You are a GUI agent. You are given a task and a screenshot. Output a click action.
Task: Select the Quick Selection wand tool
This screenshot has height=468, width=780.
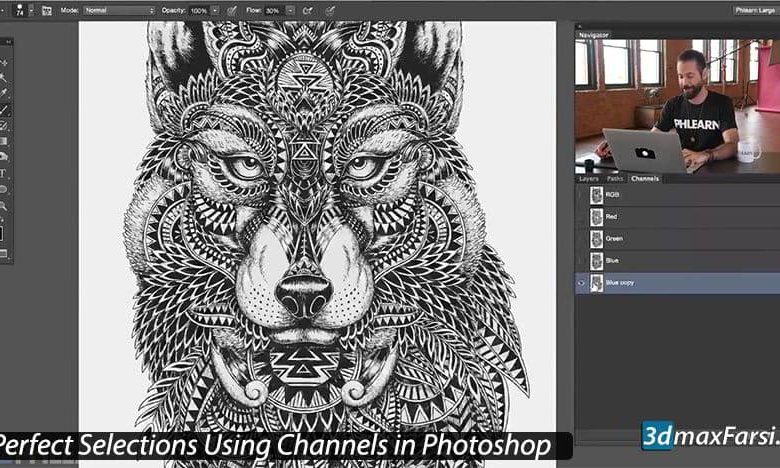tap(3, 78)
